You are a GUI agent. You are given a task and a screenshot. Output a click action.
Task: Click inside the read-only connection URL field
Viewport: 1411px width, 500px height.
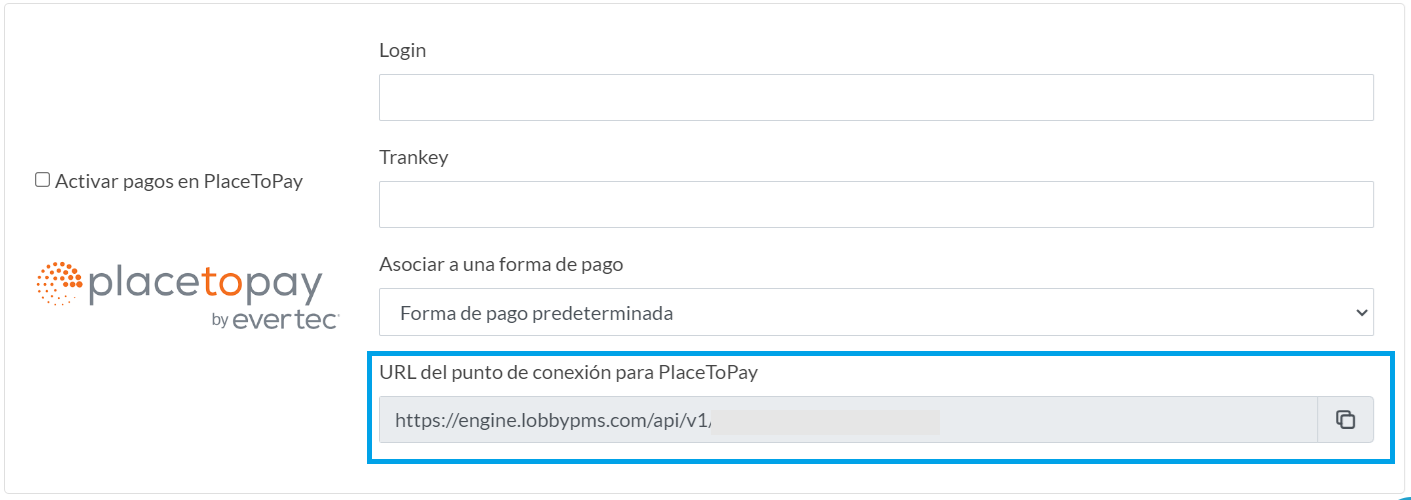pyautogui.click(x=848, y=420)
